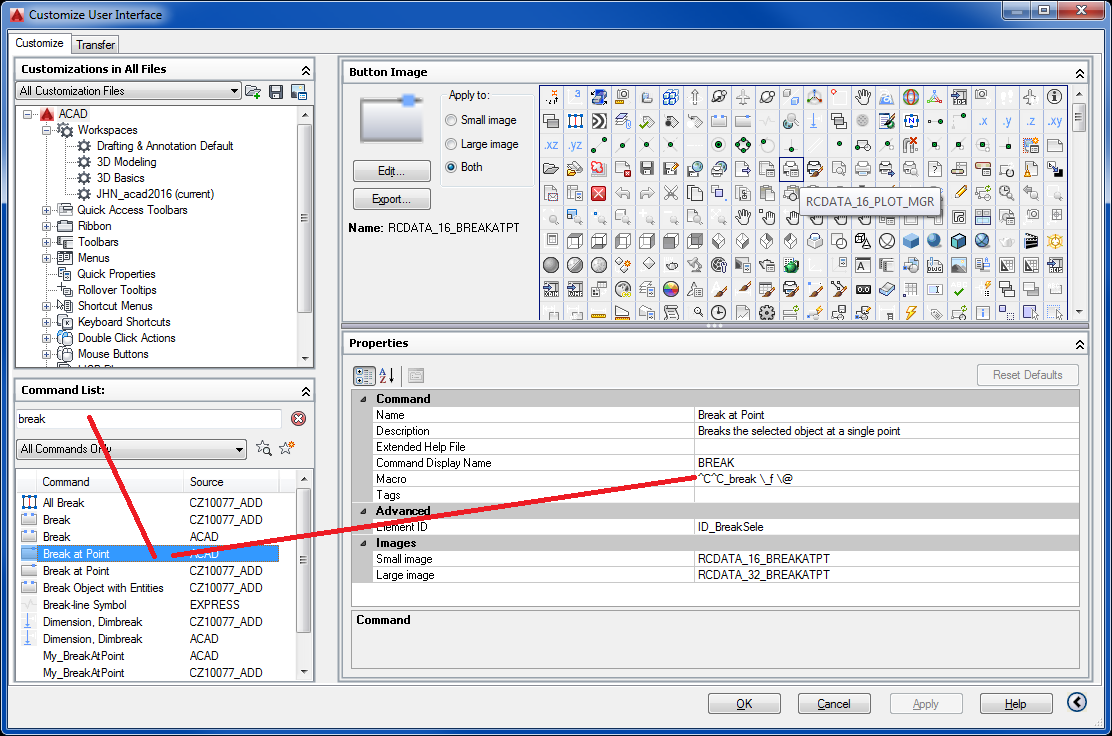
Task: Sort properties alphabetically
Action: pos(387,376)
